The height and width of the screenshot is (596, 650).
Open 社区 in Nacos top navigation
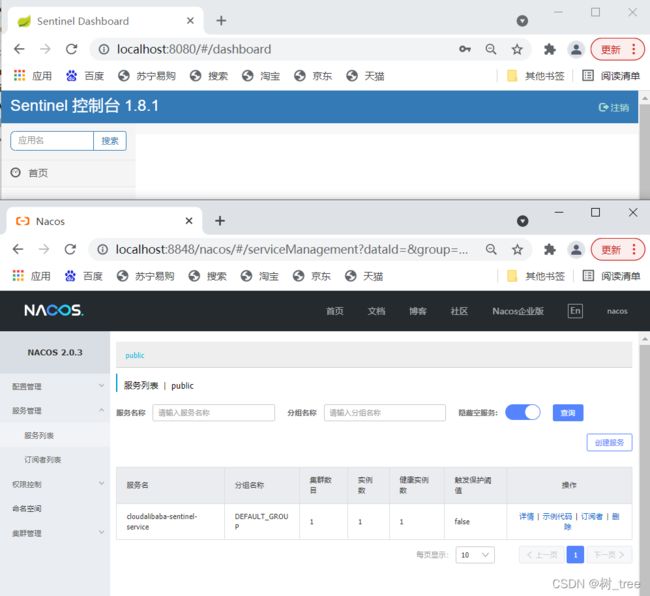[x=459, y=311]
